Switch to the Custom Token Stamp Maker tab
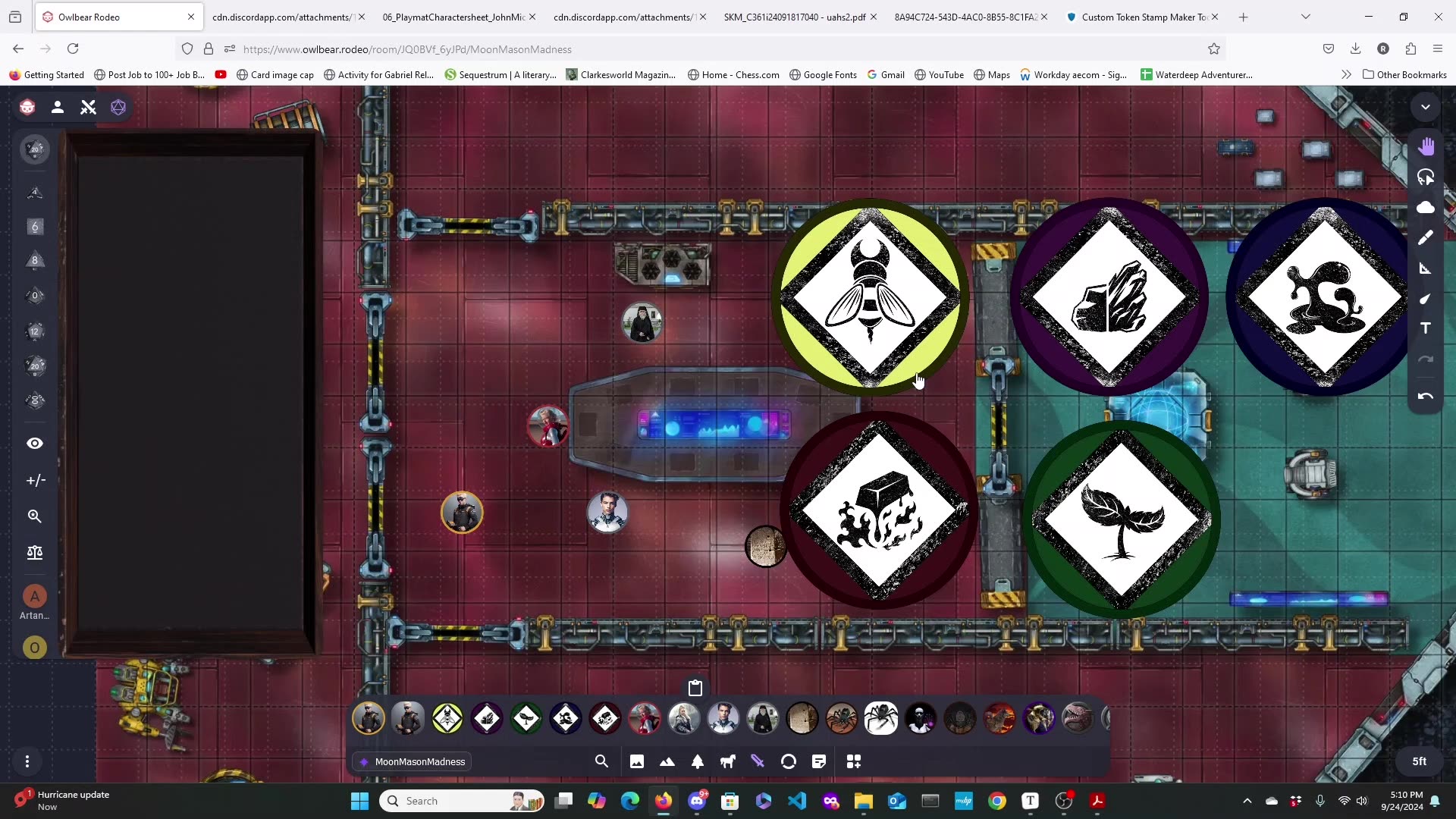Screen dimensions: 1456x819 pyautogui.click(x=1137, y=17)
